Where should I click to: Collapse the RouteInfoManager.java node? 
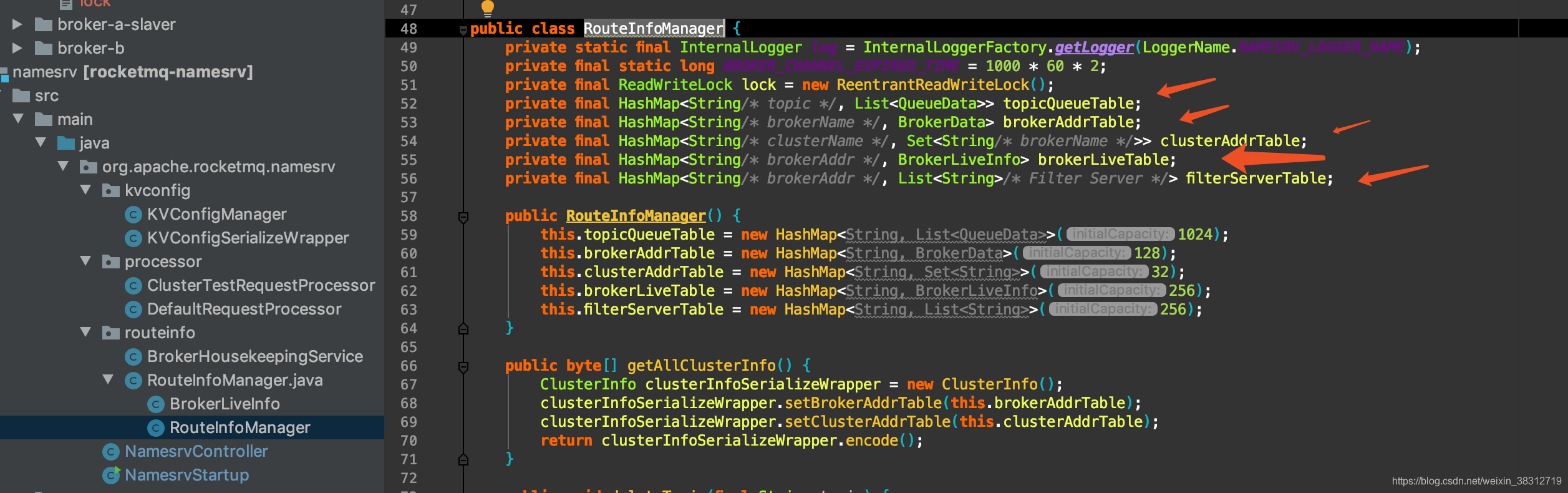pos(108,379)
